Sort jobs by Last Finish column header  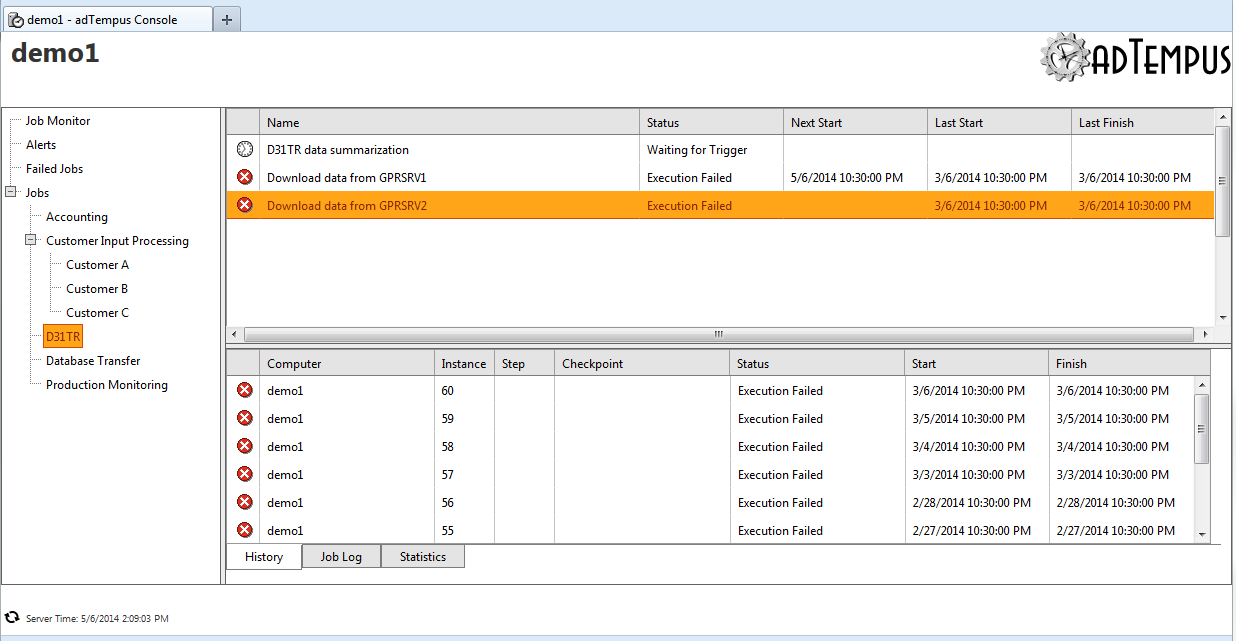1143,123
